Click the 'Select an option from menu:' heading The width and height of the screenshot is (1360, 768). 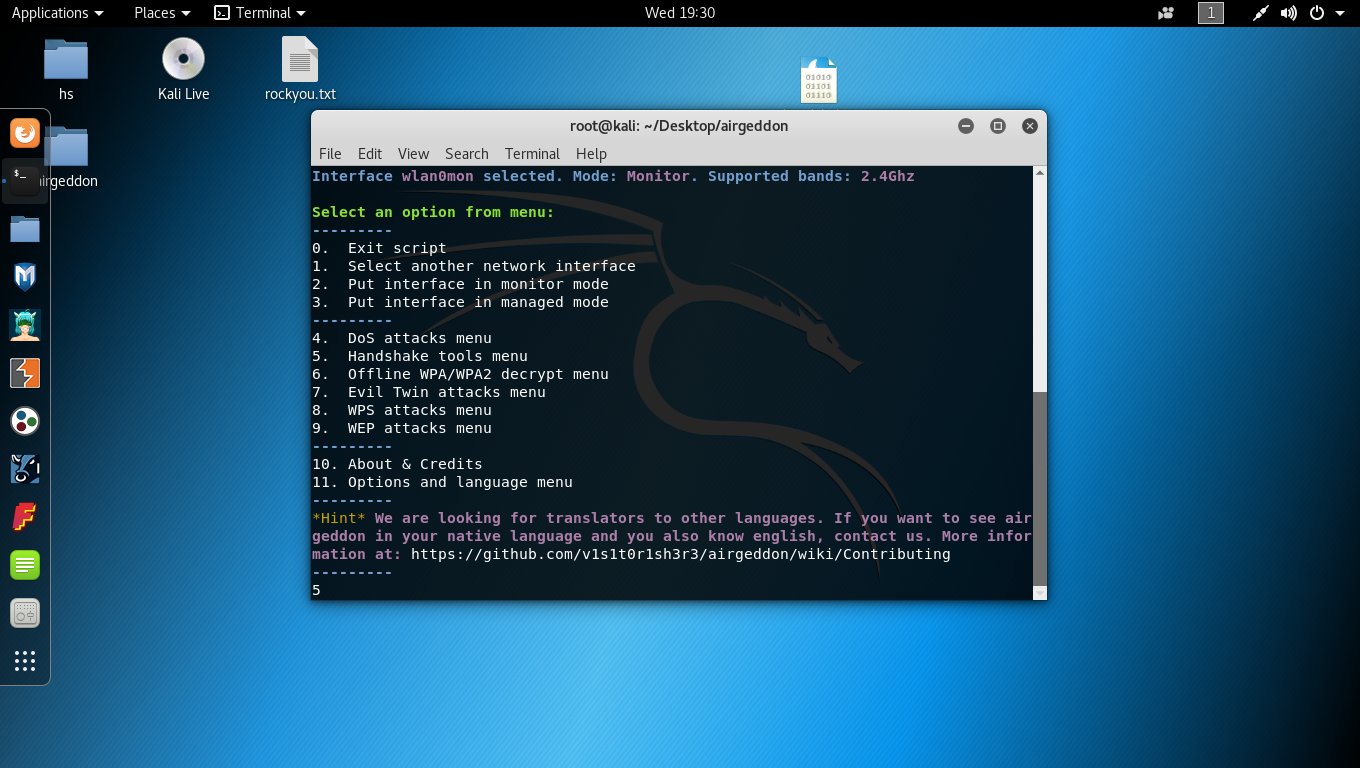click(x=433, y=212)
